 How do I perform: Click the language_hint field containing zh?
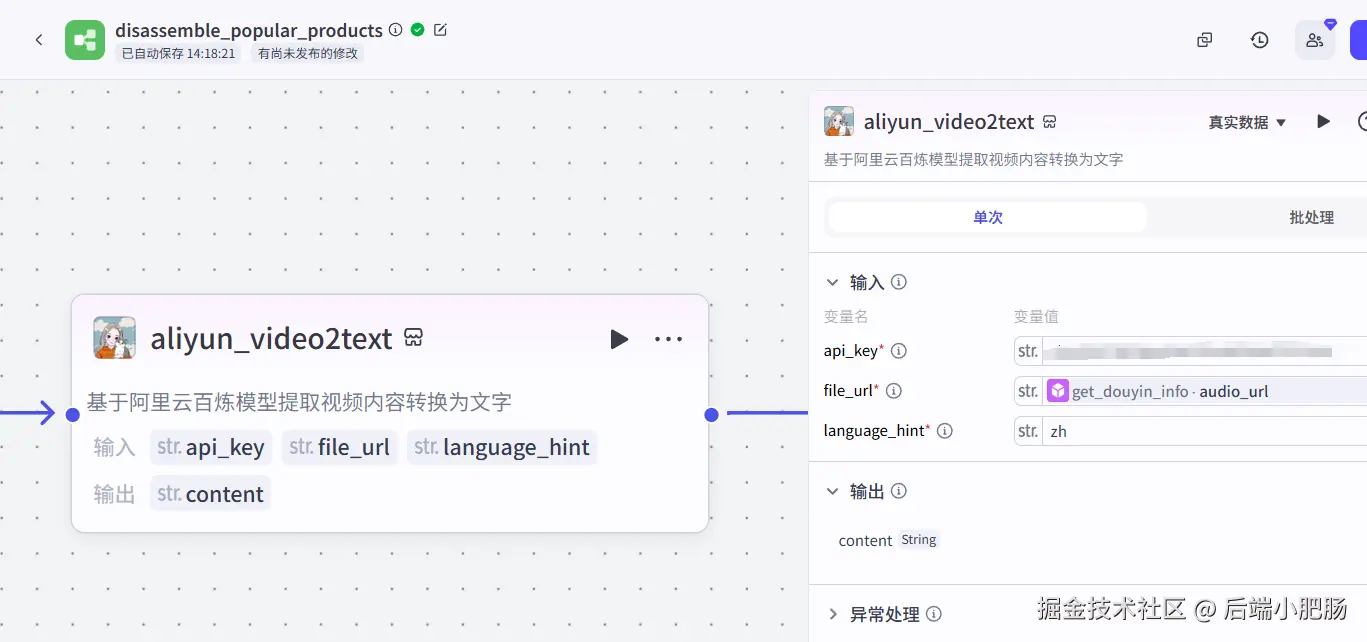coord(1204,431)
